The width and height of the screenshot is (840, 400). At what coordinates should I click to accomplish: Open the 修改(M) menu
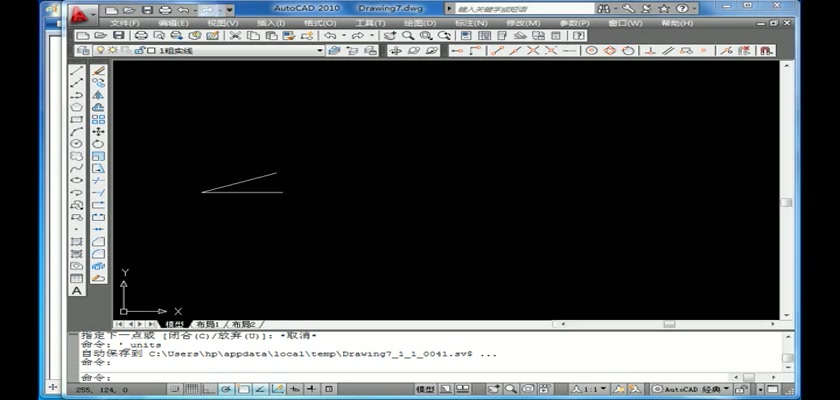click(523, 24)
